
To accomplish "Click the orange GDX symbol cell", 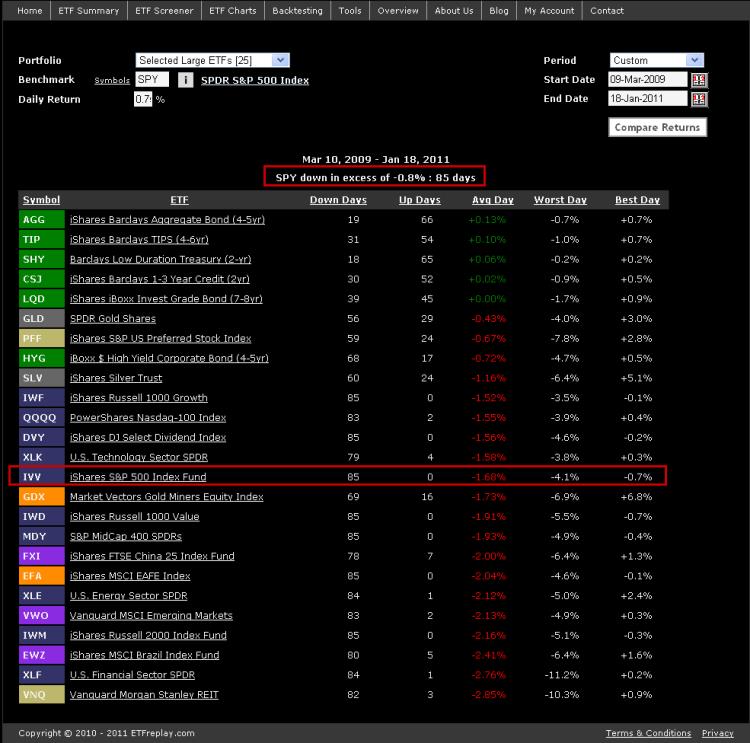I will point(42,497).
